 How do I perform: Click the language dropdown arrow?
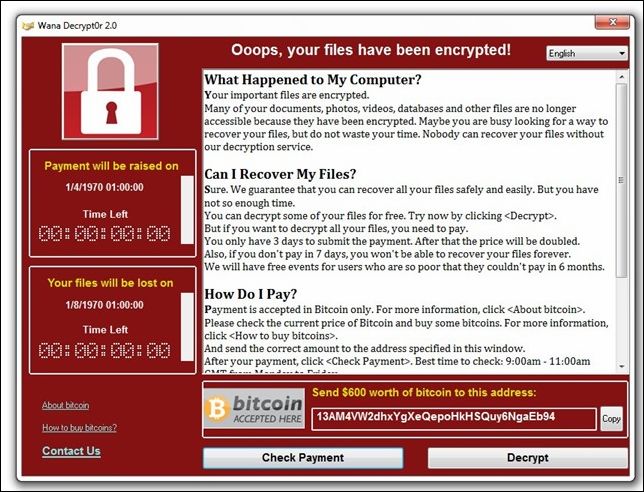(x=622, y=53)
